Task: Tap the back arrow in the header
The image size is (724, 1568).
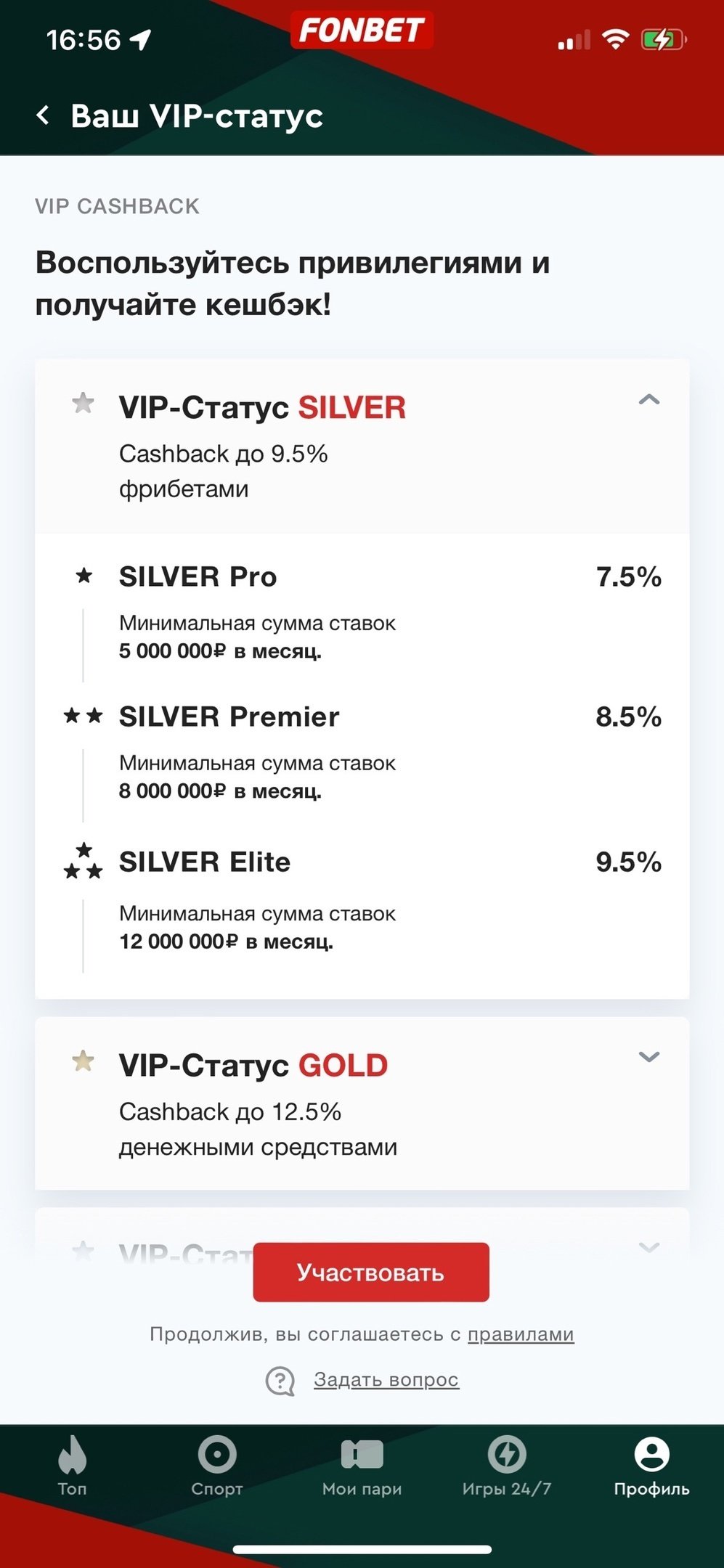Action: [44, 115]
